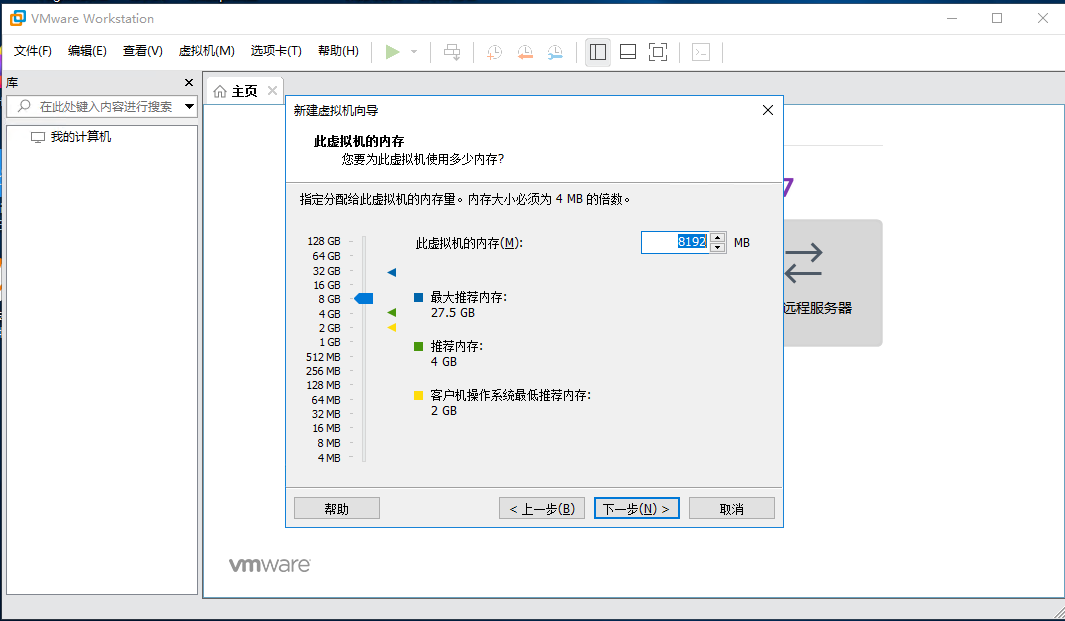This screenshot has height=621, width=1065.
Task: Close the library panel with its X
Action: (x=189, y=82)
